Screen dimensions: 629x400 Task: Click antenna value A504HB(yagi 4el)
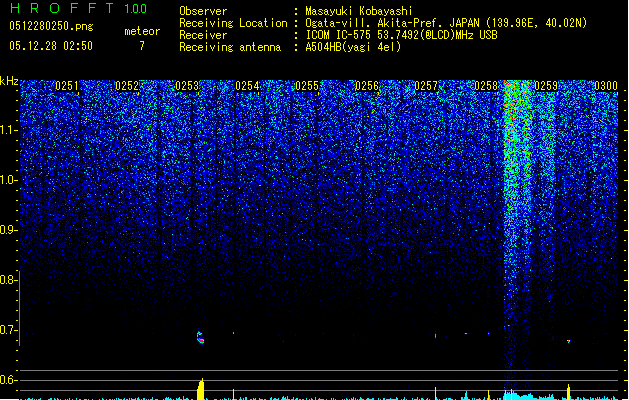point(353,47)
